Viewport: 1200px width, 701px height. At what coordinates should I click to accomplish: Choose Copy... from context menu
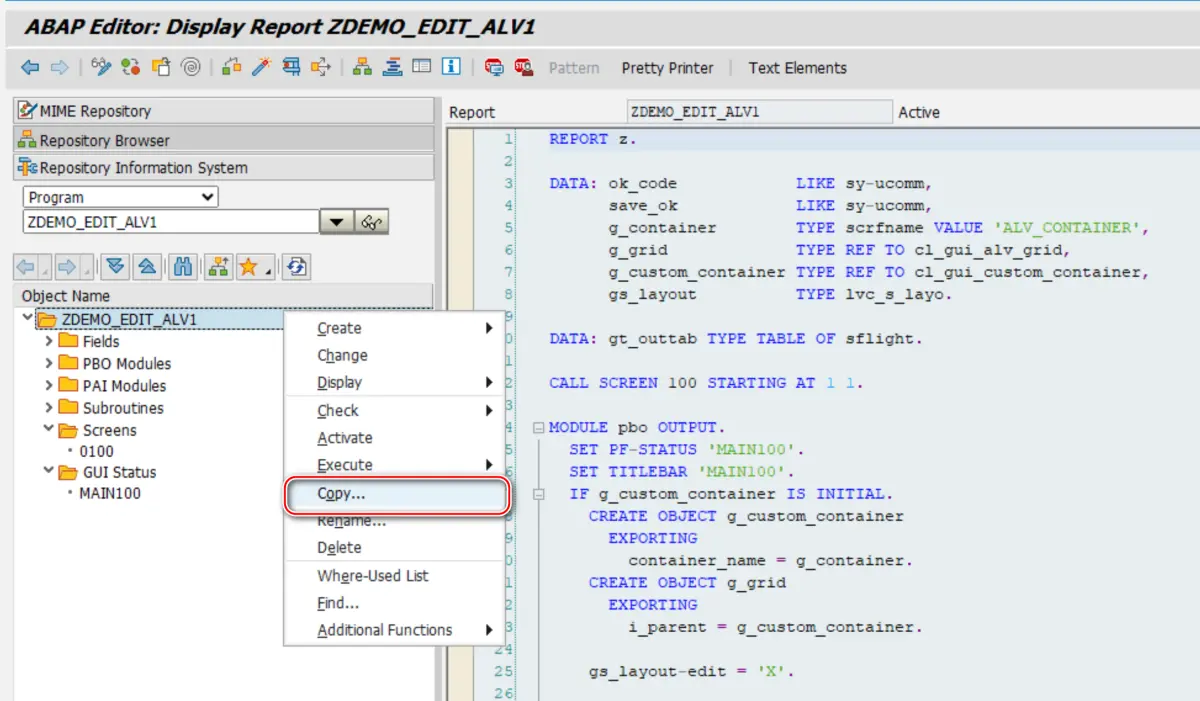tap(397, 494)
